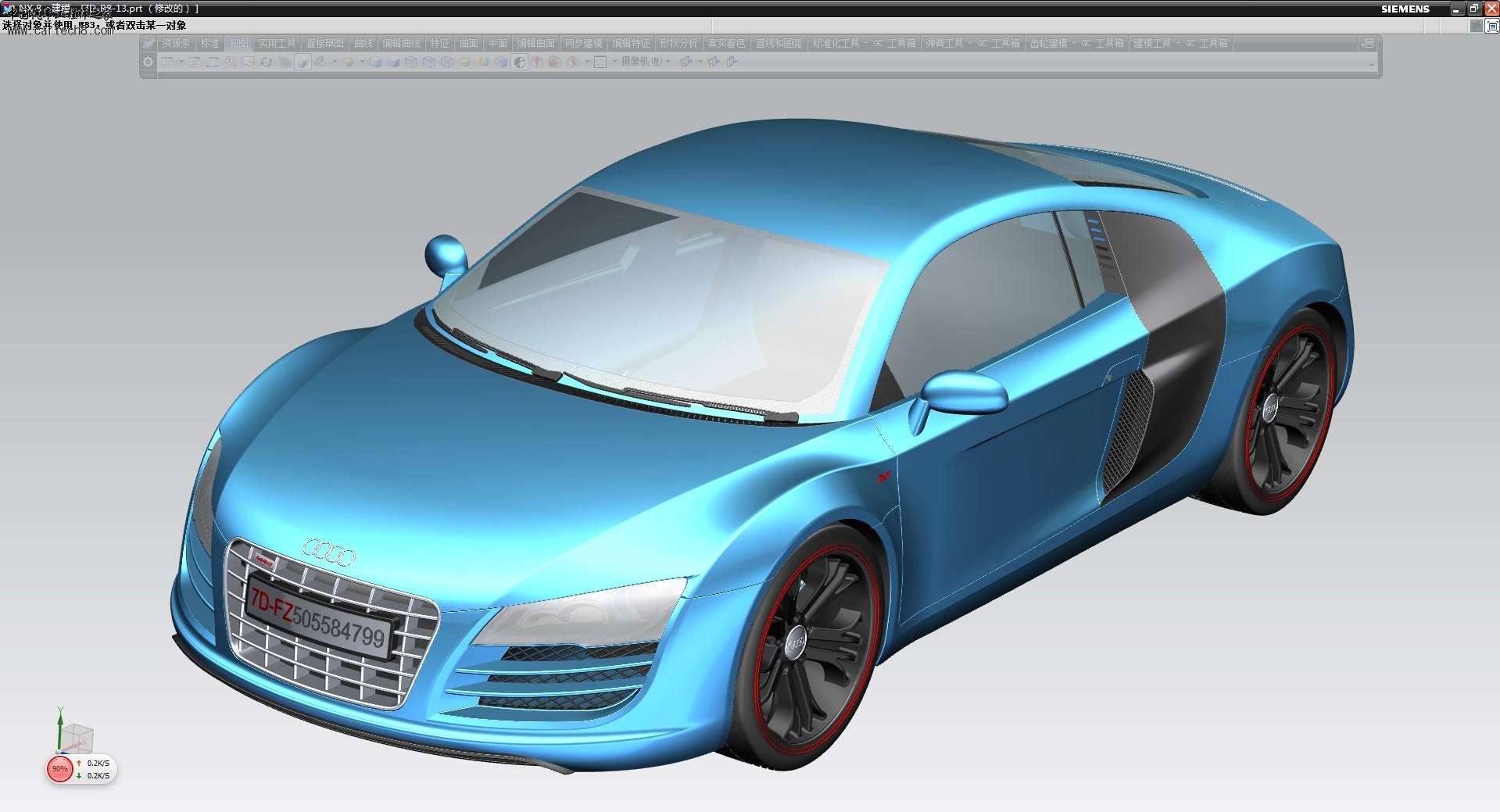Open the 齿轮建模 GC toolbox tab
This screenshot has height=812, width=1500.
coord(1076,44)
